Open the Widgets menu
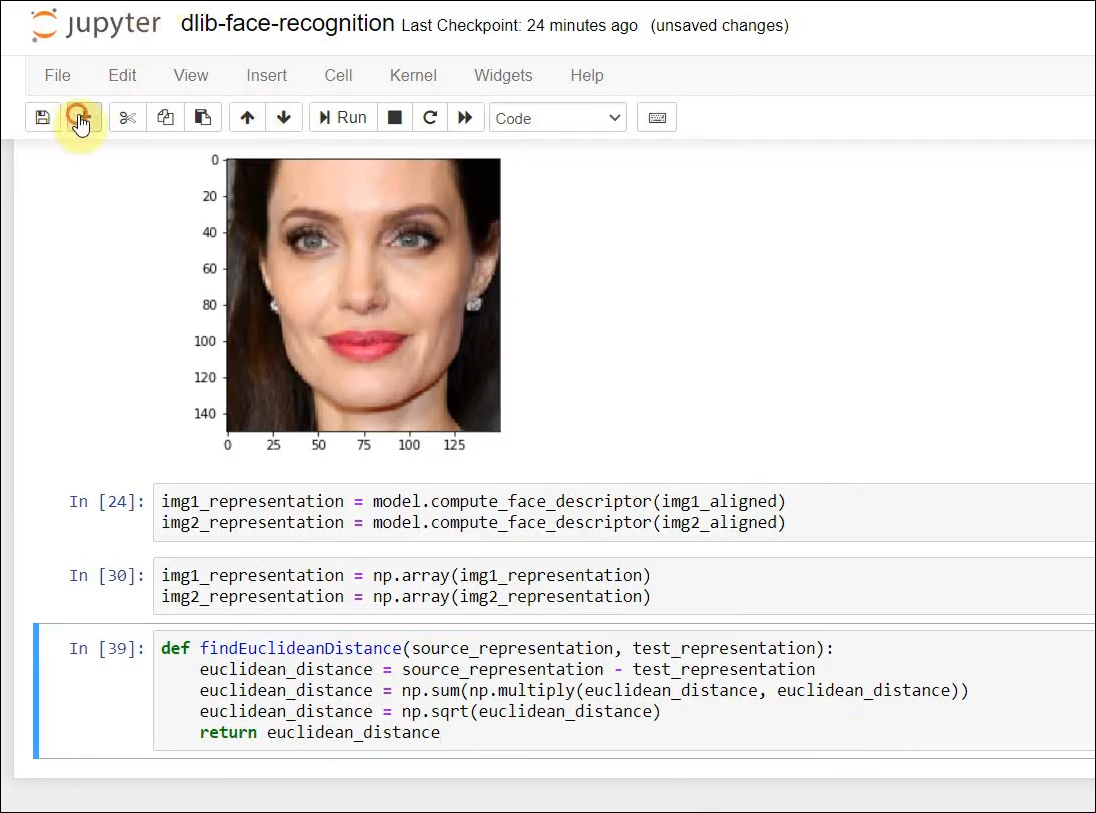 click(503, 75)
